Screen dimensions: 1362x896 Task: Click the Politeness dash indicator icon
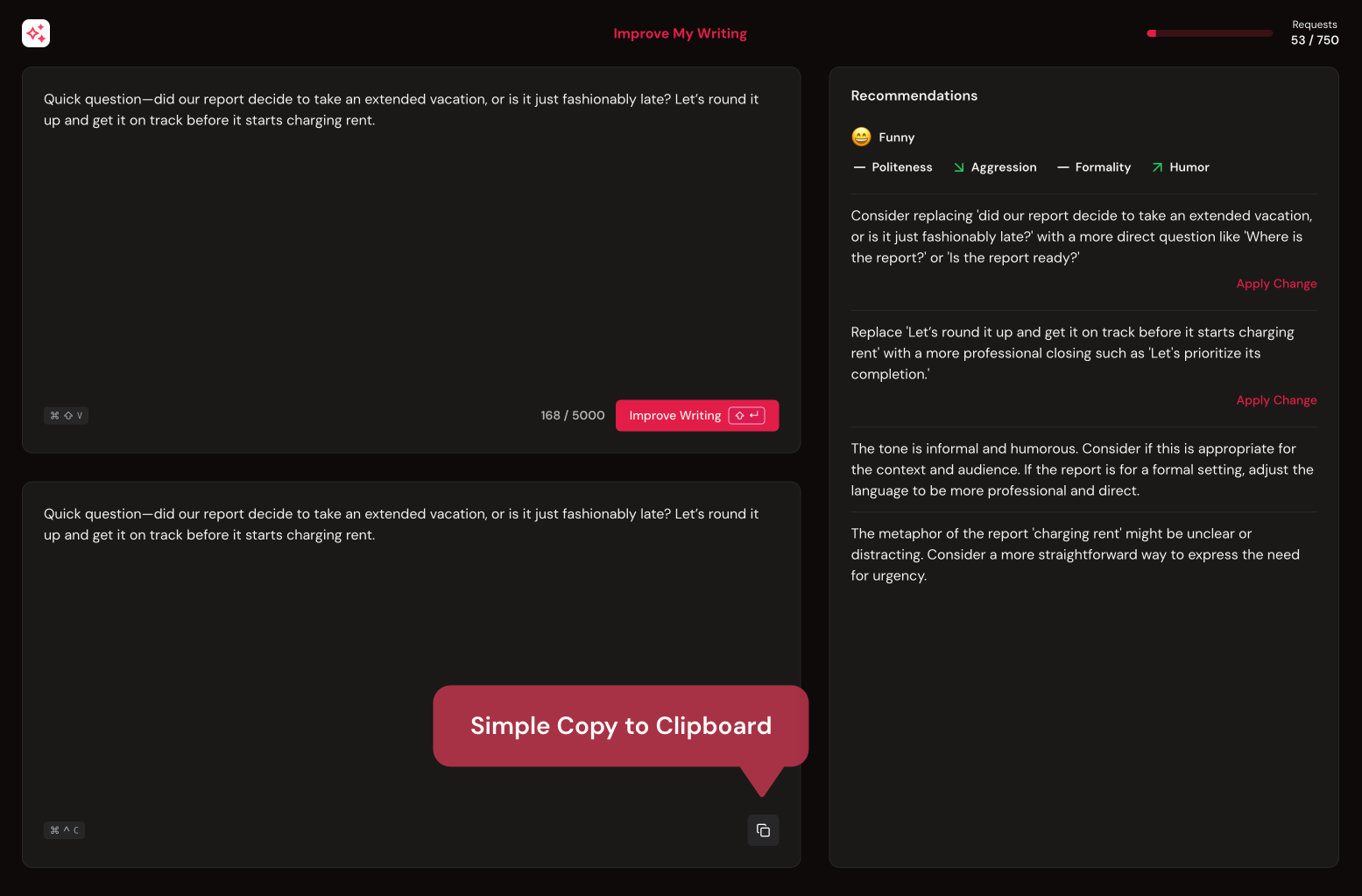click(859, 167)
